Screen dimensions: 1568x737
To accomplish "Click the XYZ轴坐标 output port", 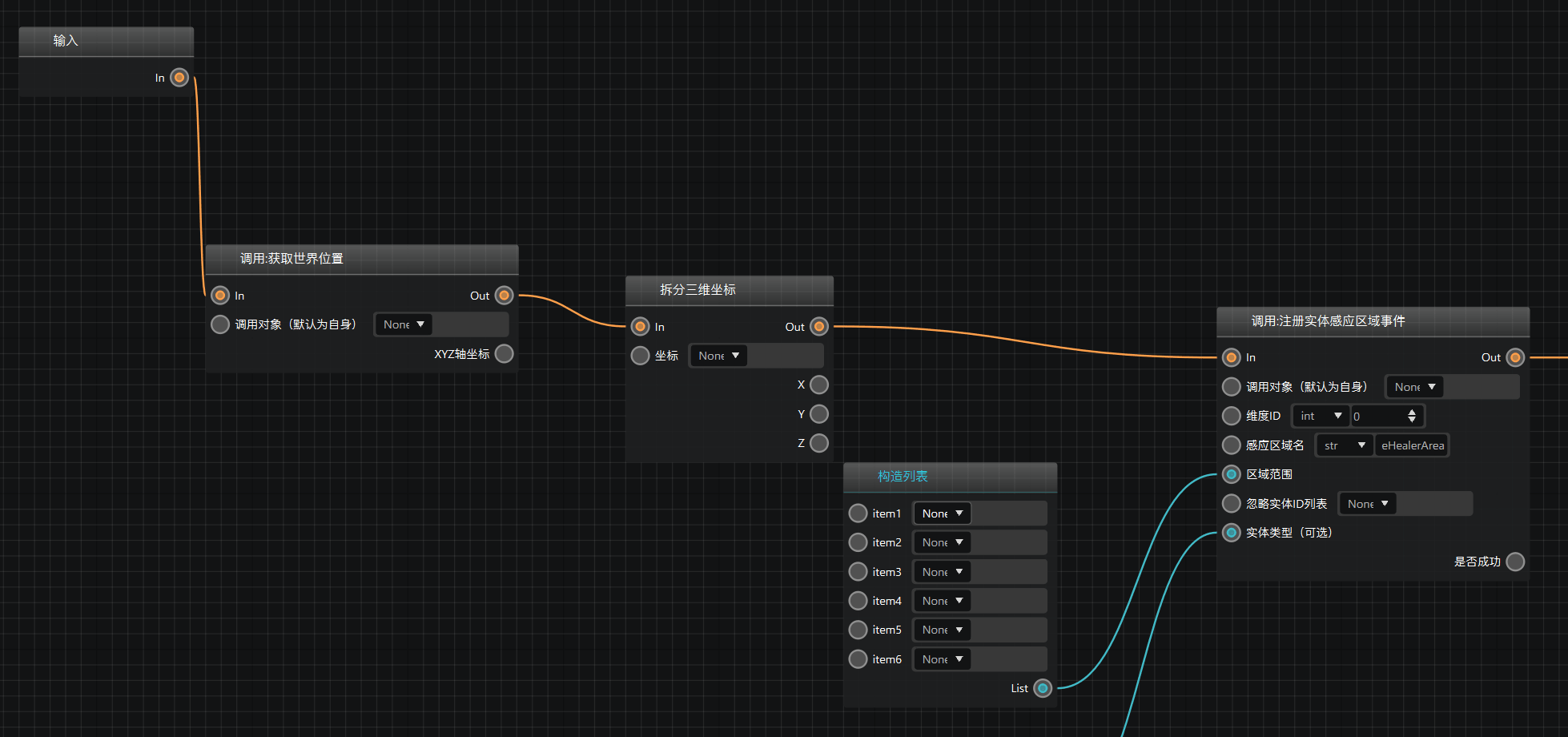I will click(504, 354).
